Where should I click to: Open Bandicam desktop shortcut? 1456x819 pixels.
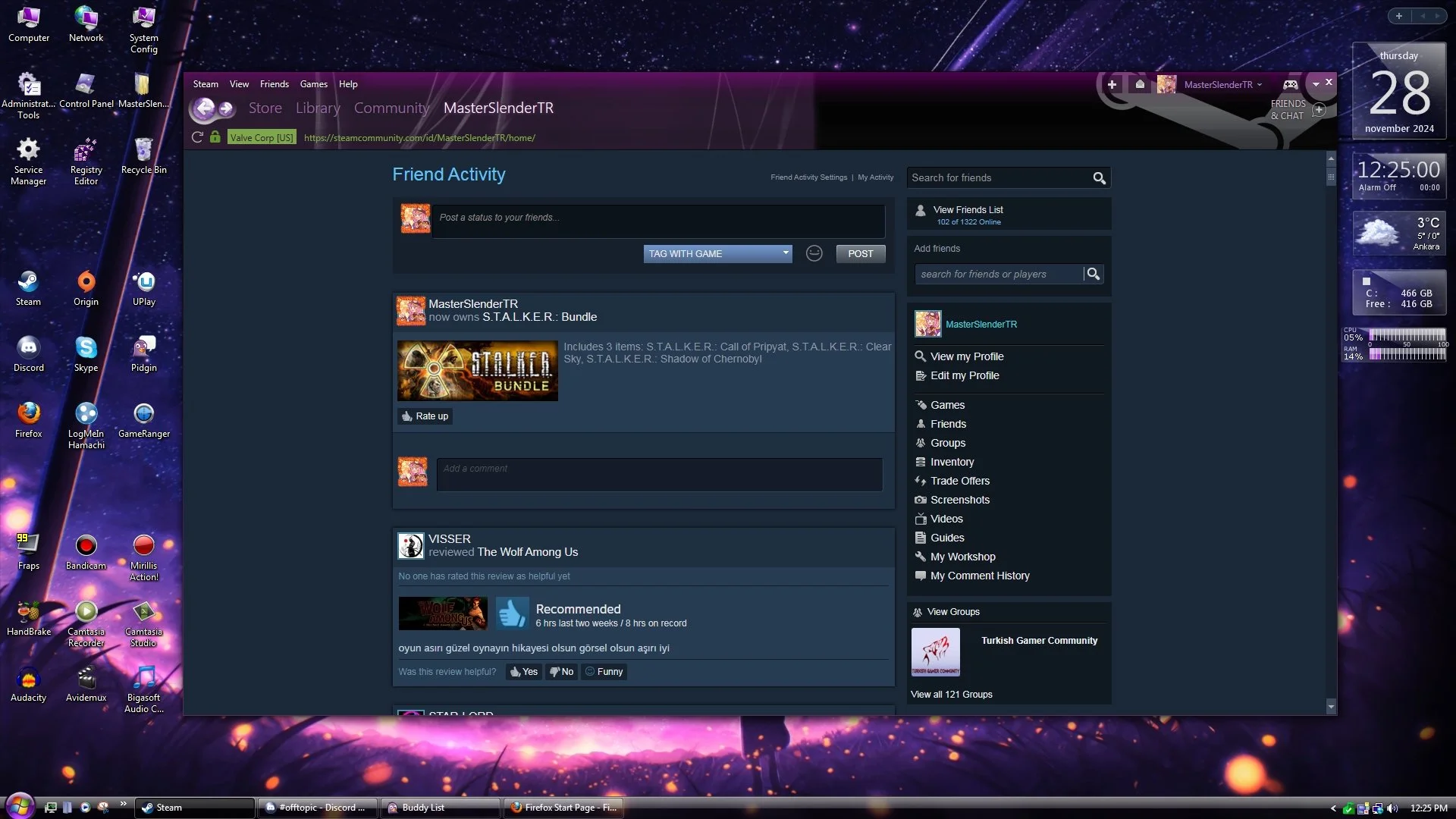(86, 552)
